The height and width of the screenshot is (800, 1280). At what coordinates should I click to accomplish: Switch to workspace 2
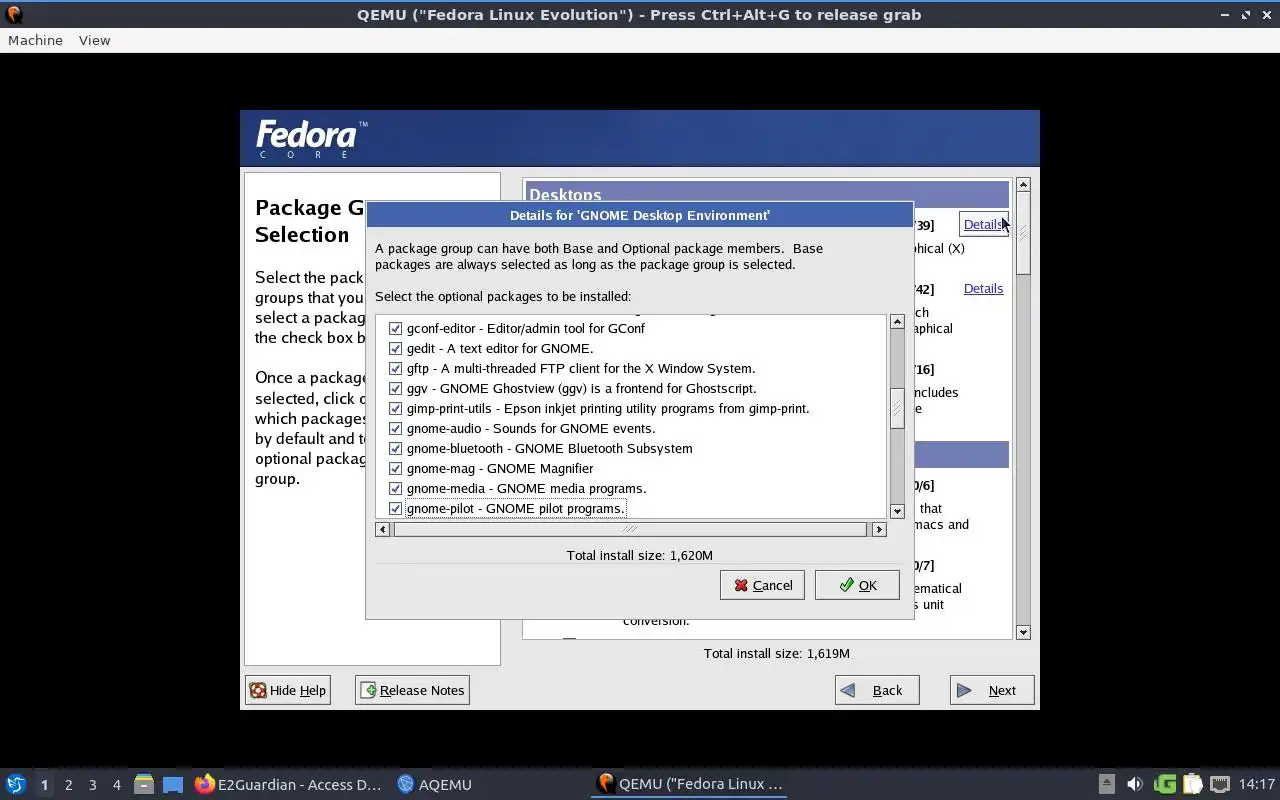pos(68,784)
